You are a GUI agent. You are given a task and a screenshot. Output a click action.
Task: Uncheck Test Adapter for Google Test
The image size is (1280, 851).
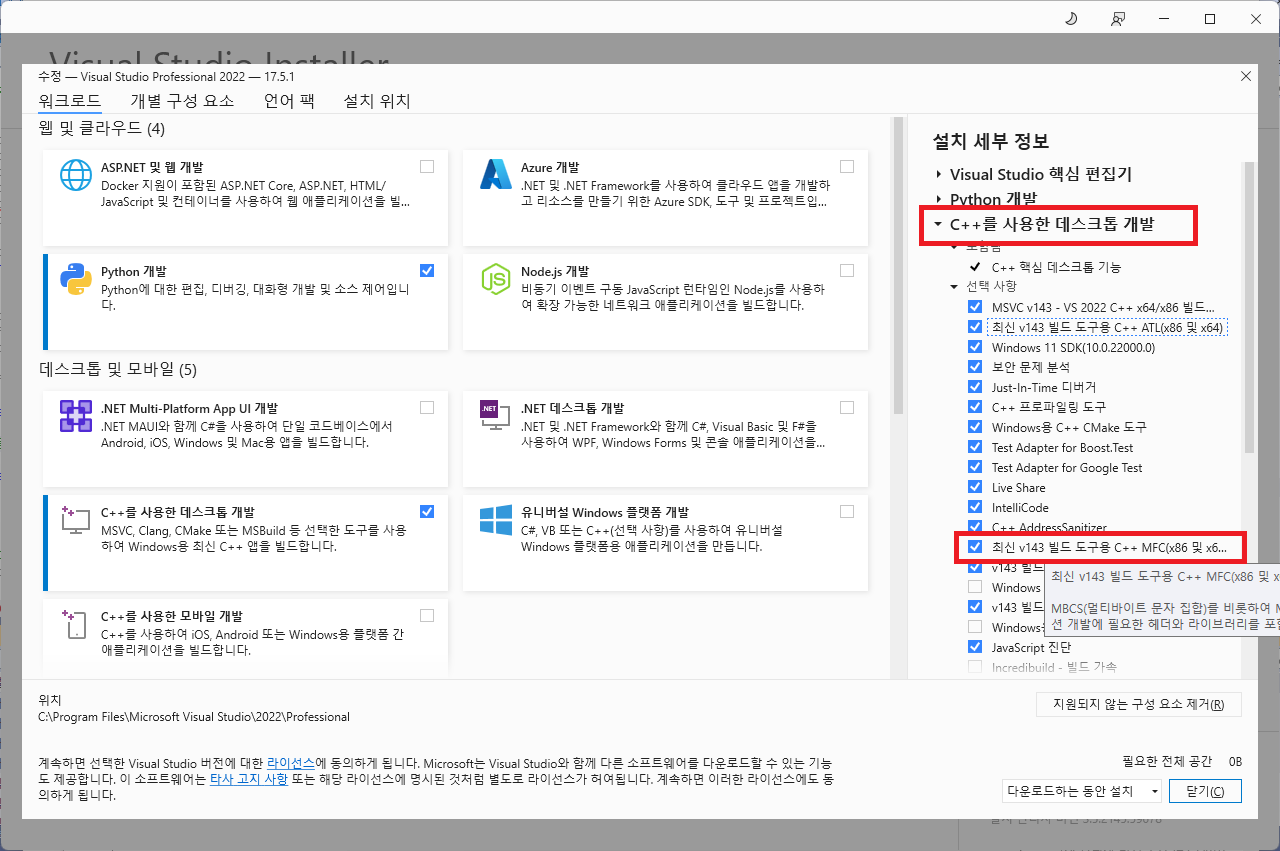click(975, 467)
